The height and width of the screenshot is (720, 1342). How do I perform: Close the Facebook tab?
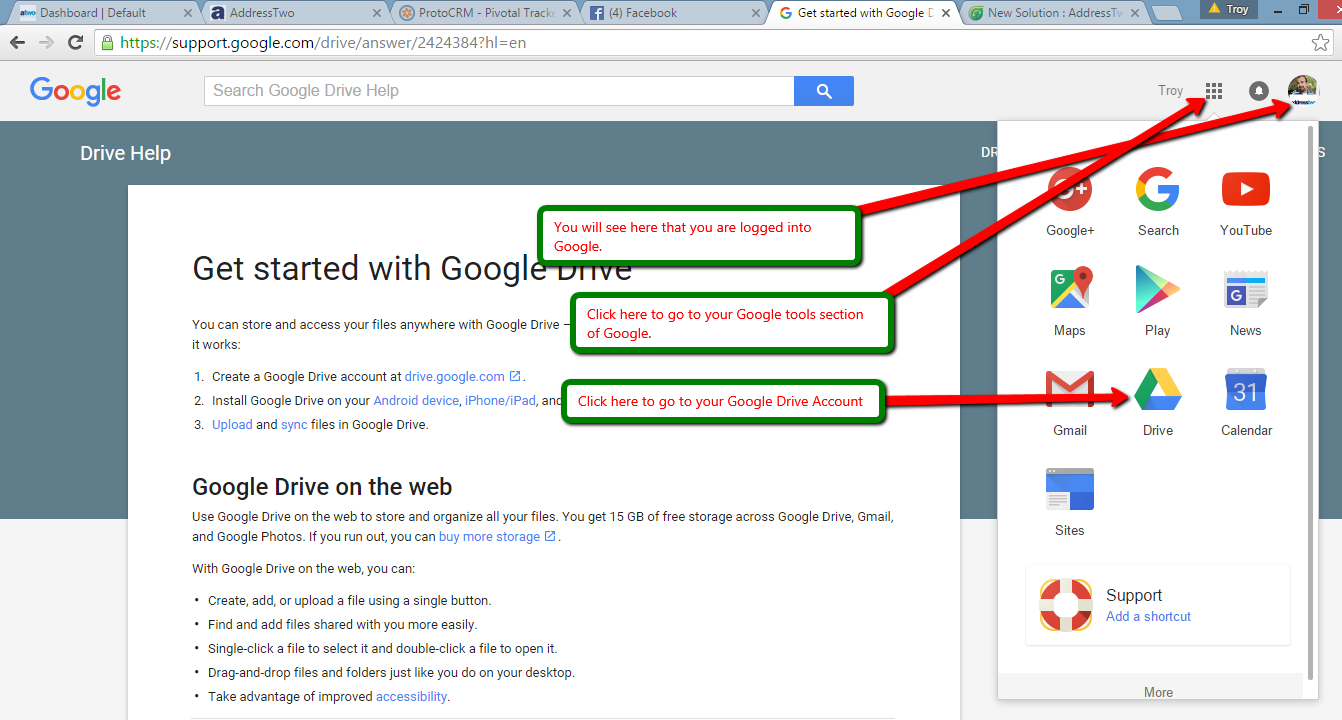tap(756, 13)
